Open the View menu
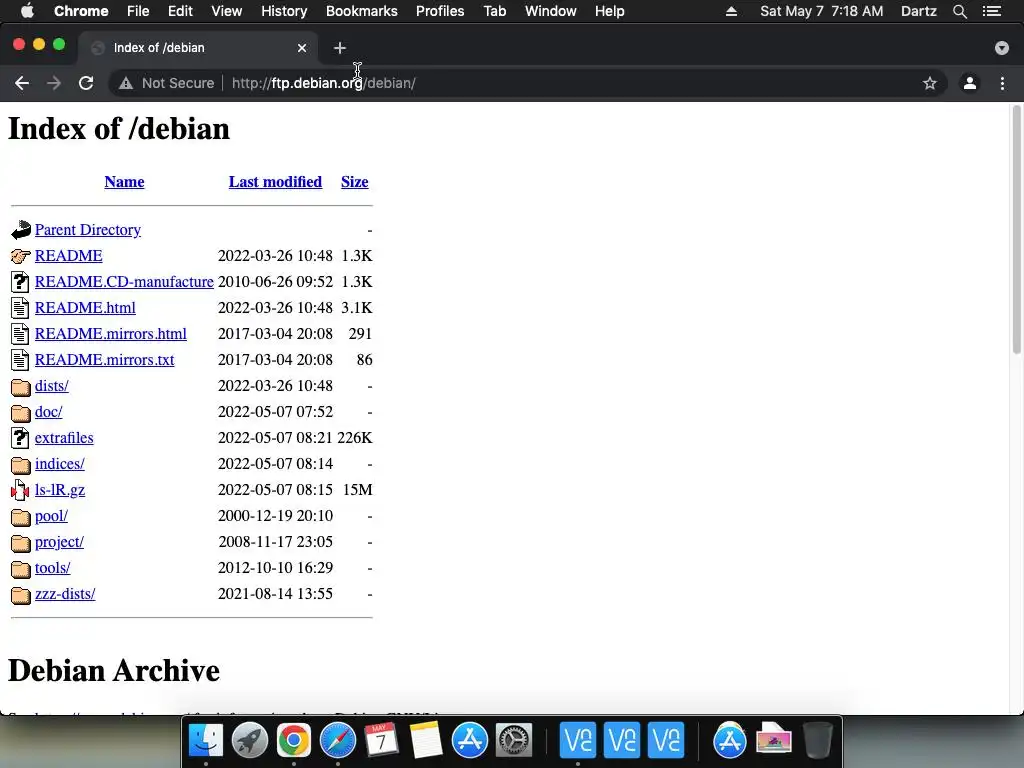 pyautogui.click(x=227, y=11)
